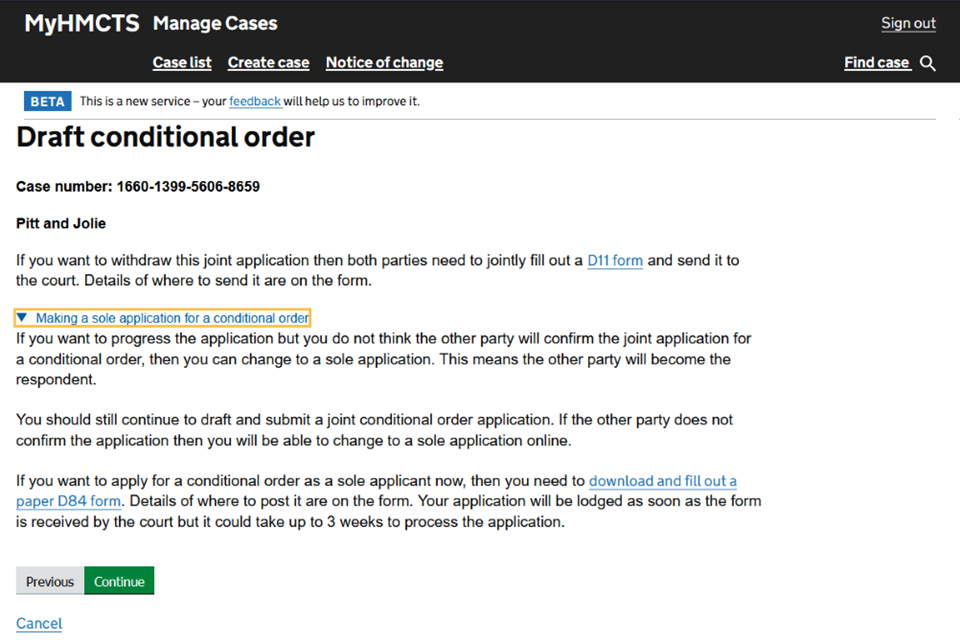Screen dimensions: 960x640
Task: Click the magnifying glass search icon
Action: 927,63
